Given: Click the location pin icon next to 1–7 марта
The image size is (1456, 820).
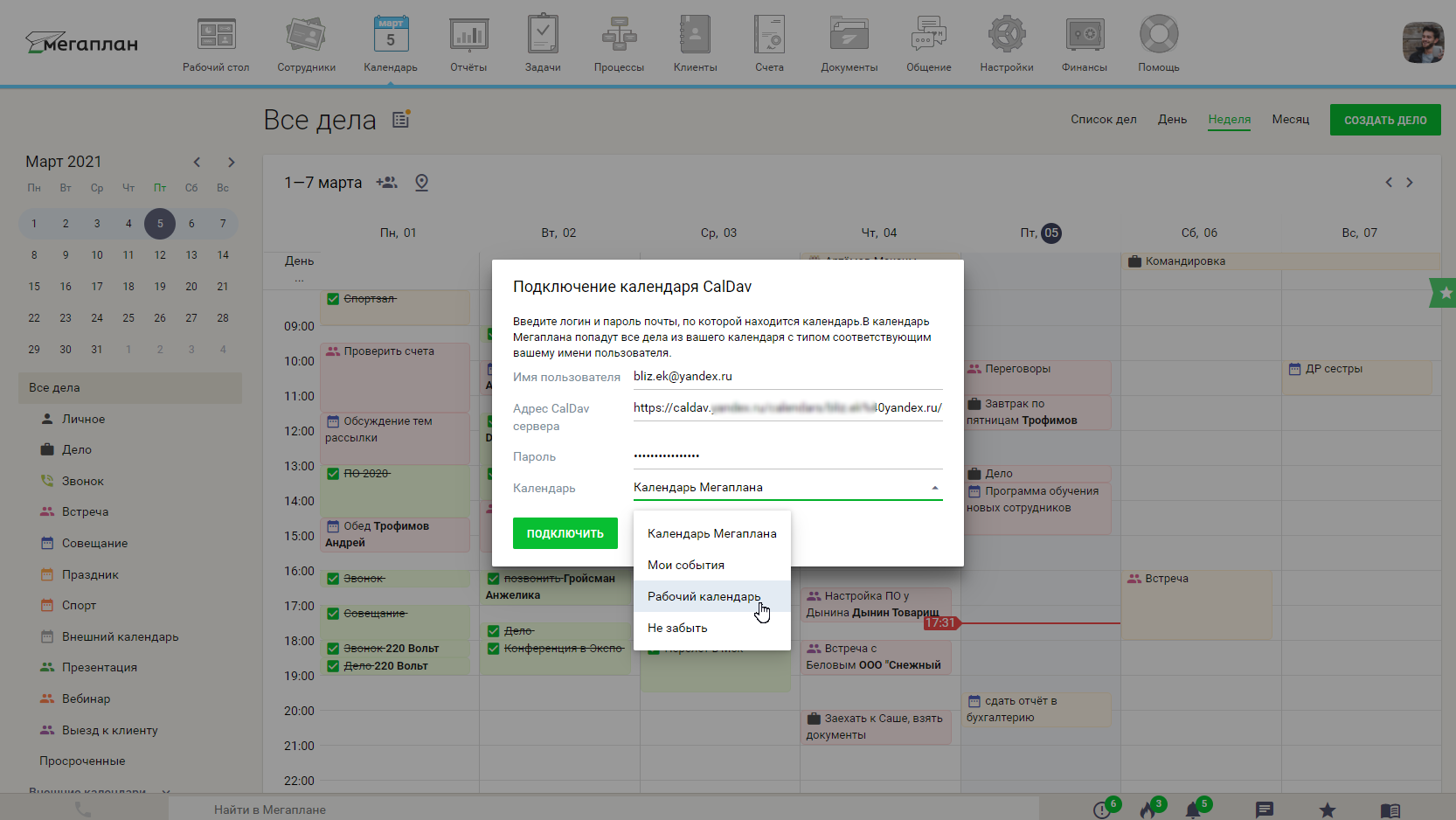Looking at the screenshot, I should point(421,183).
